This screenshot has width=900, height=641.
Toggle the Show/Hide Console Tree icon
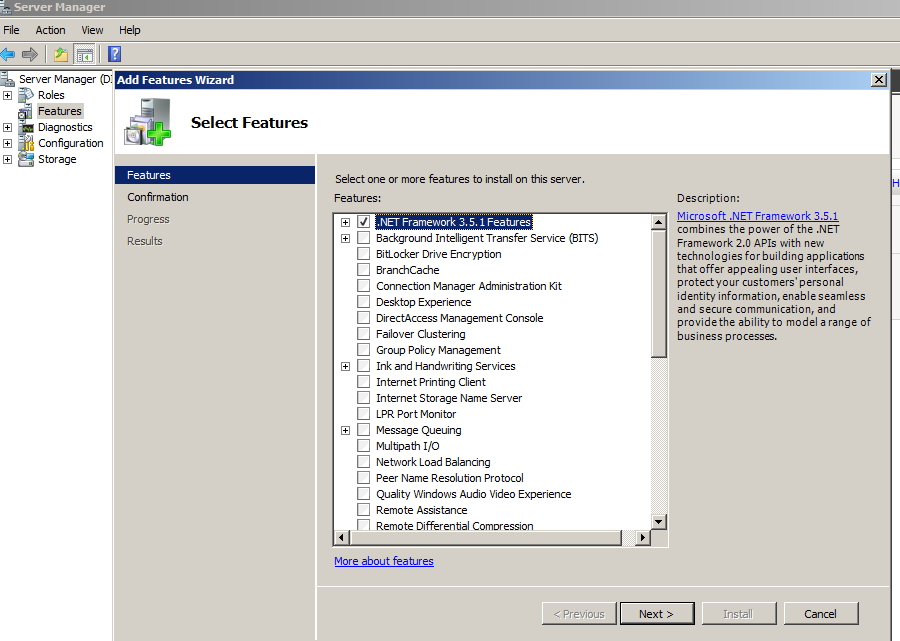[85, 54]
